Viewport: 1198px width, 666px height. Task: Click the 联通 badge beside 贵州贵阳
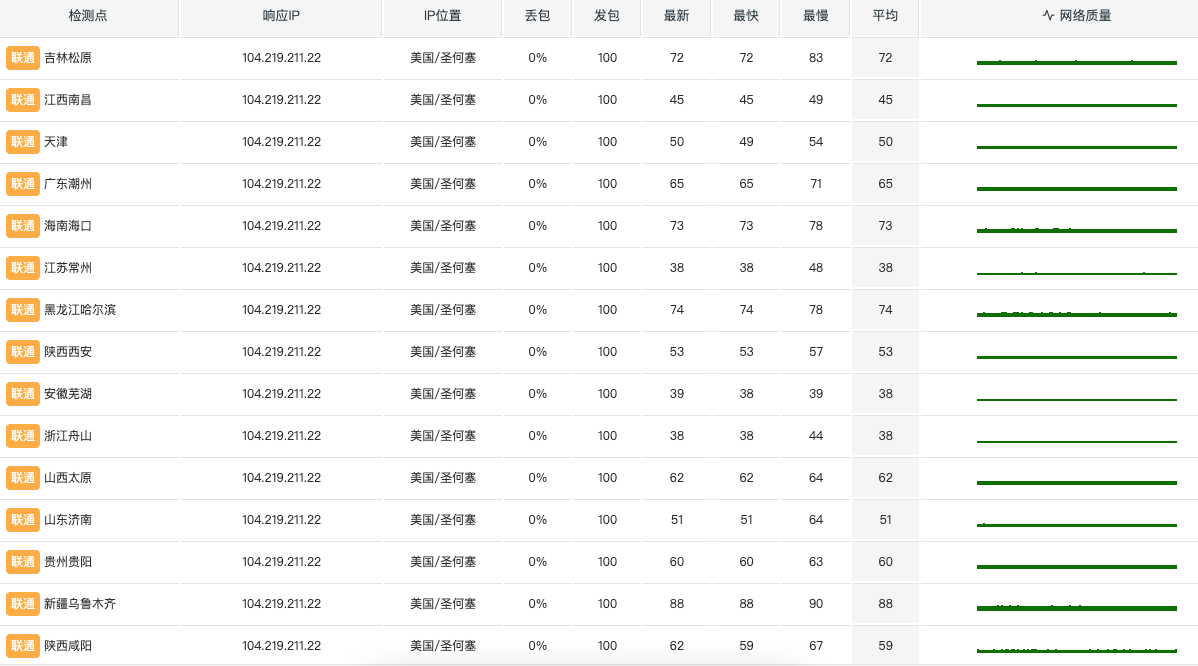(x=23, y=562)
